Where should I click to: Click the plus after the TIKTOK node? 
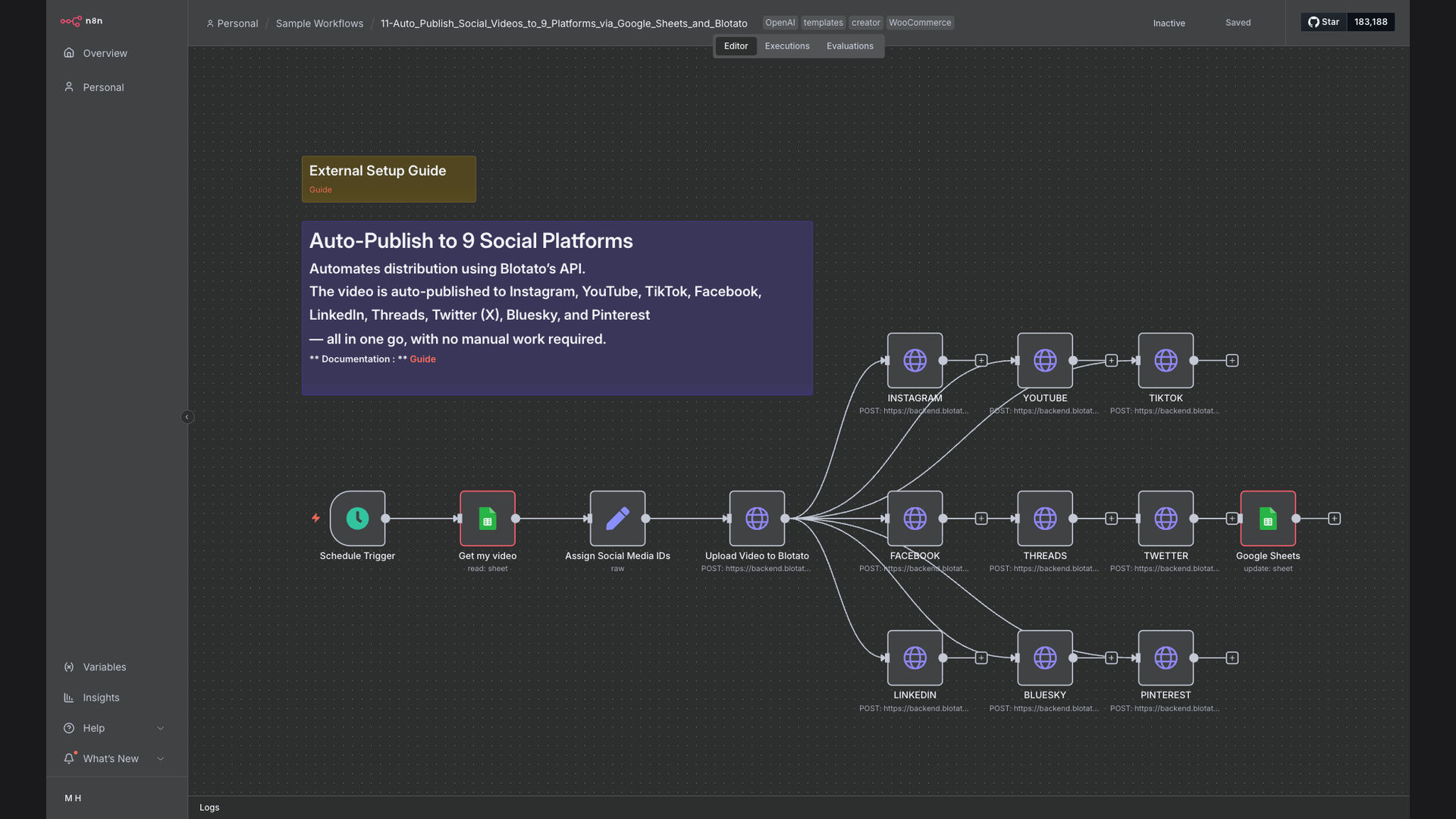[1232, 360]
